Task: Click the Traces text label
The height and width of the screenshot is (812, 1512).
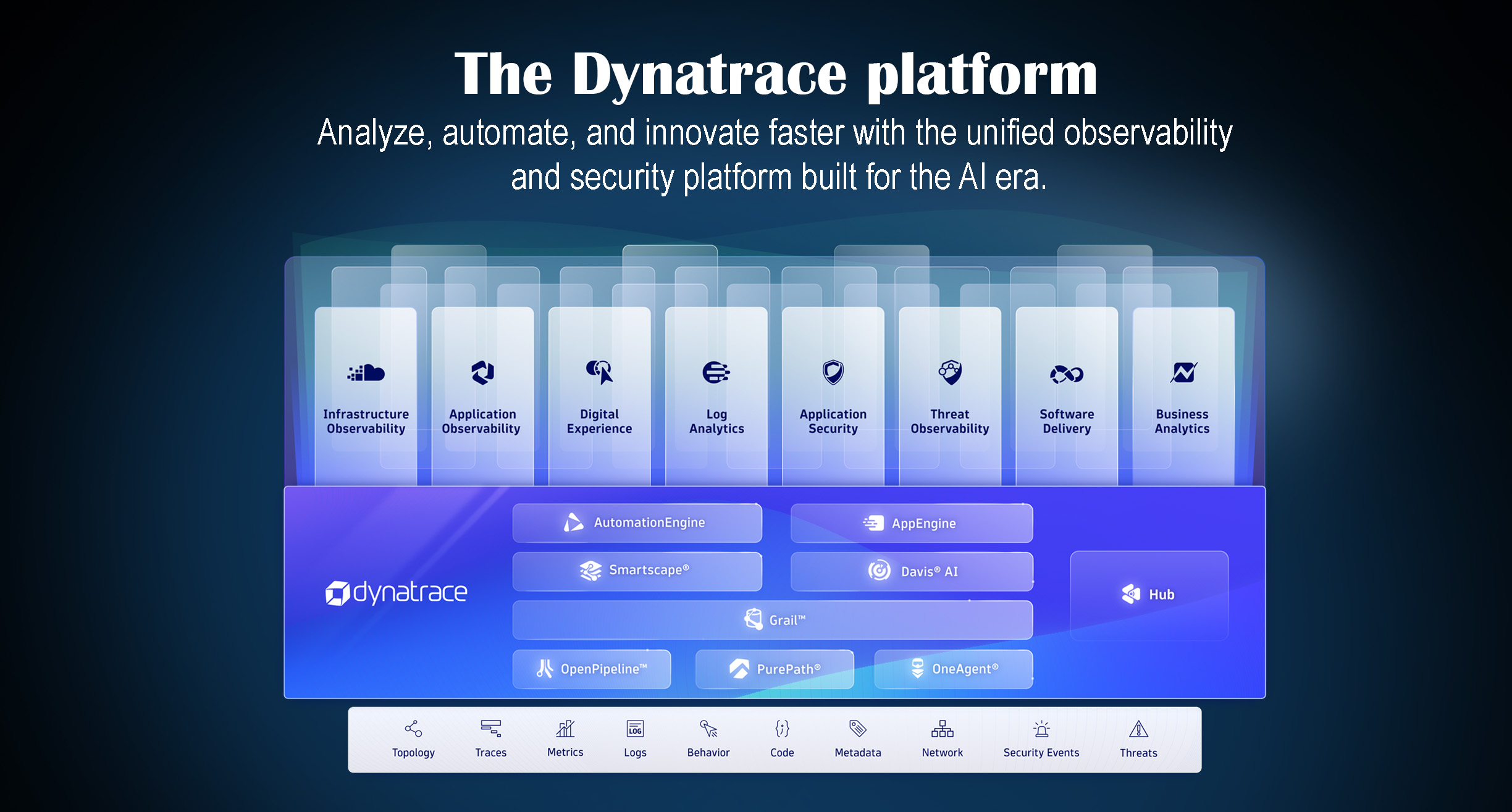Action: pos(491,753)
